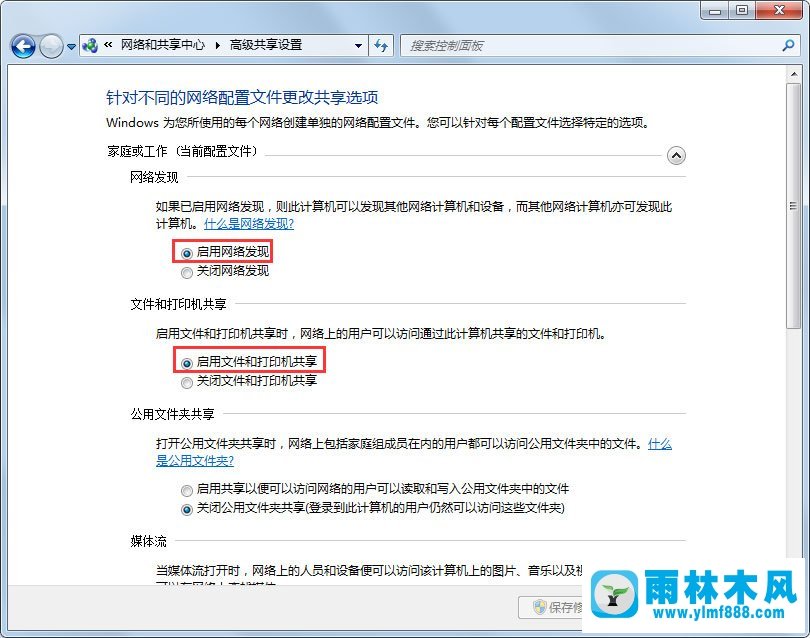Click the double chevron in the breadcrumb

[108, 45]
